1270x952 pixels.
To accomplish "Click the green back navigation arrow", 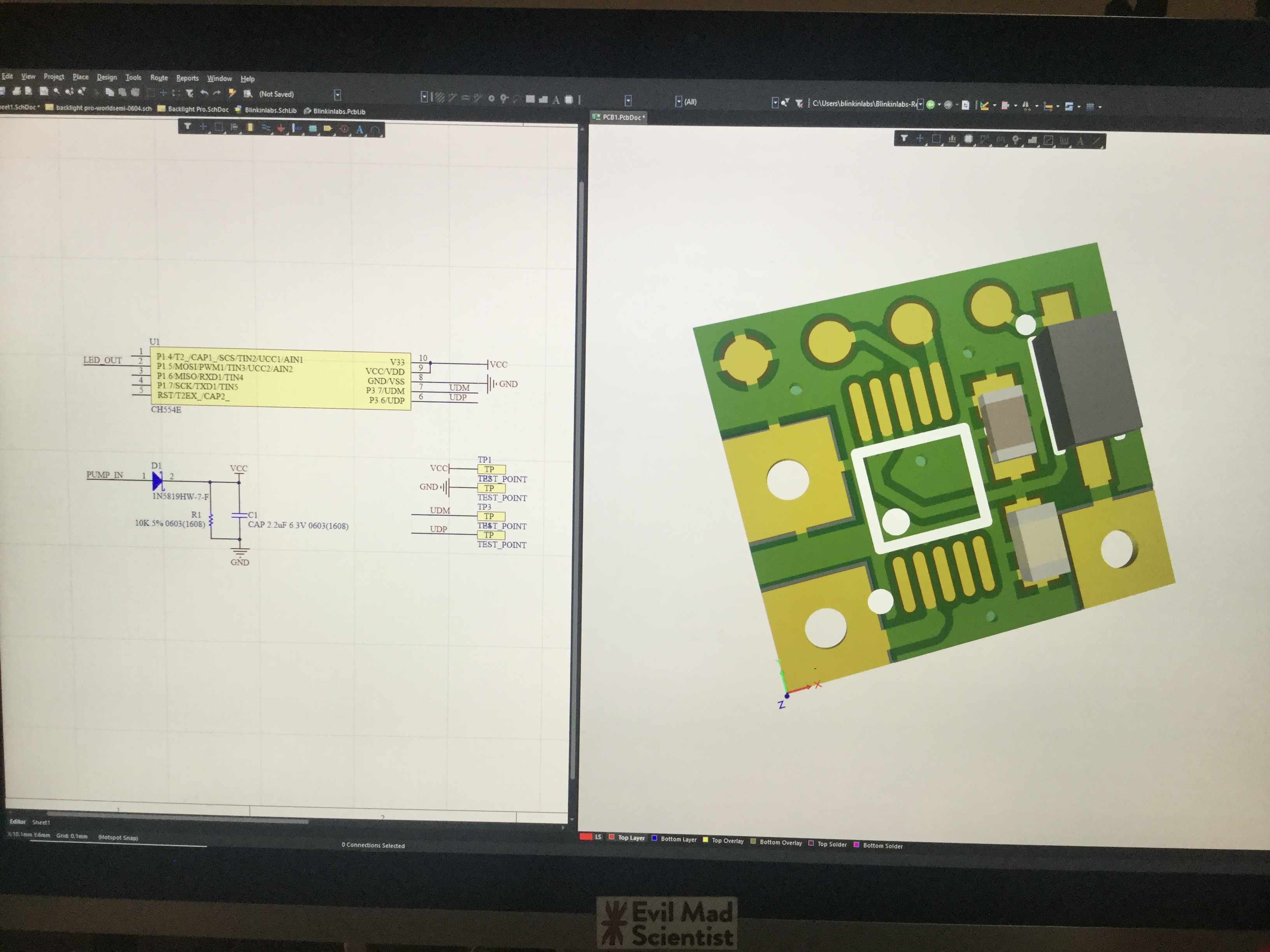I will 930,105.
